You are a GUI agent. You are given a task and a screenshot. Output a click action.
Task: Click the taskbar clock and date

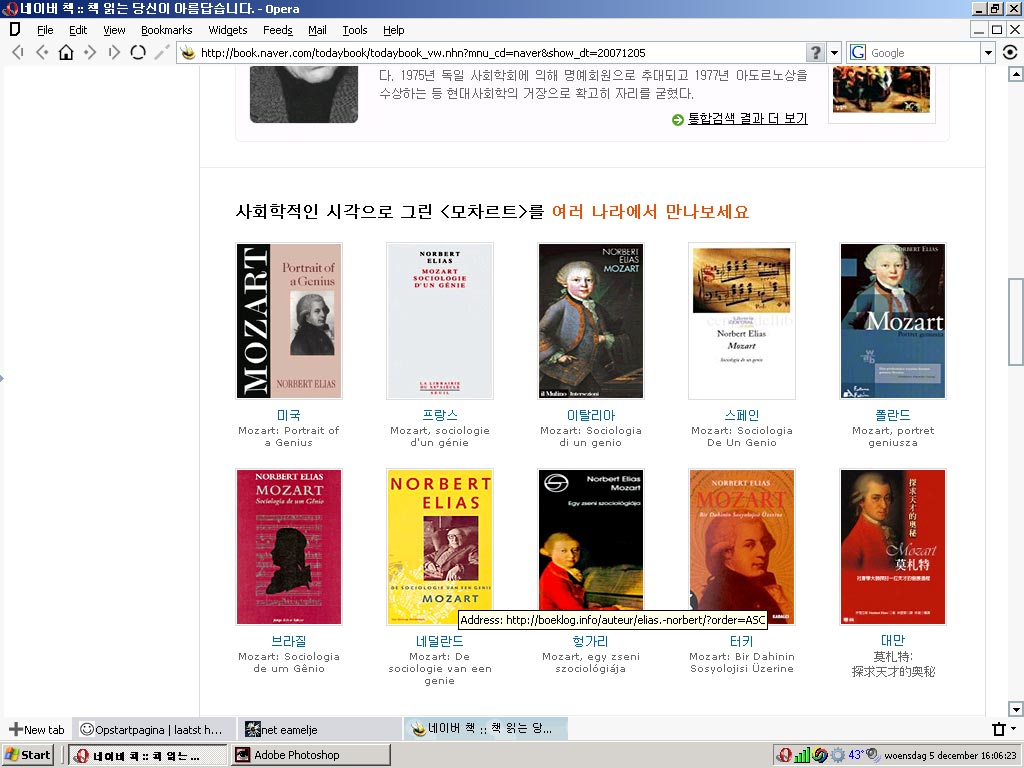click(950, 756)
